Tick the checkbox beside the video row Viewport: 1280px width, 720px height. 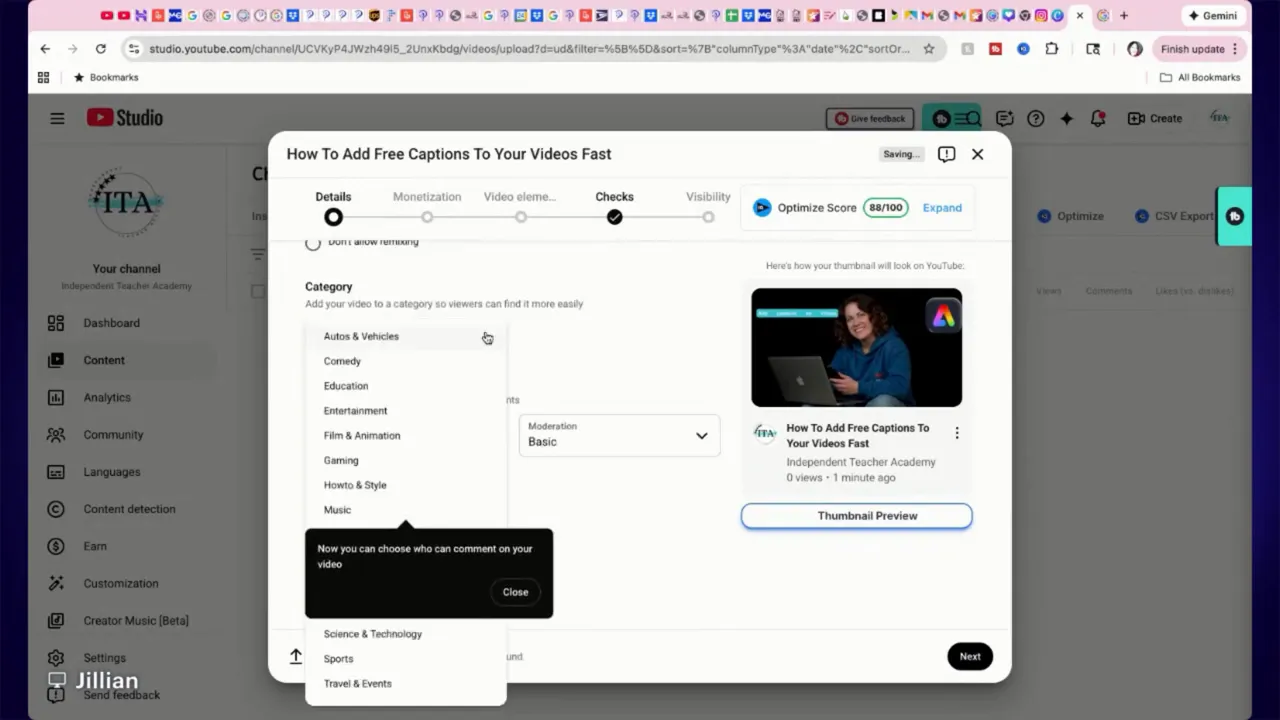tap(258, 290)
